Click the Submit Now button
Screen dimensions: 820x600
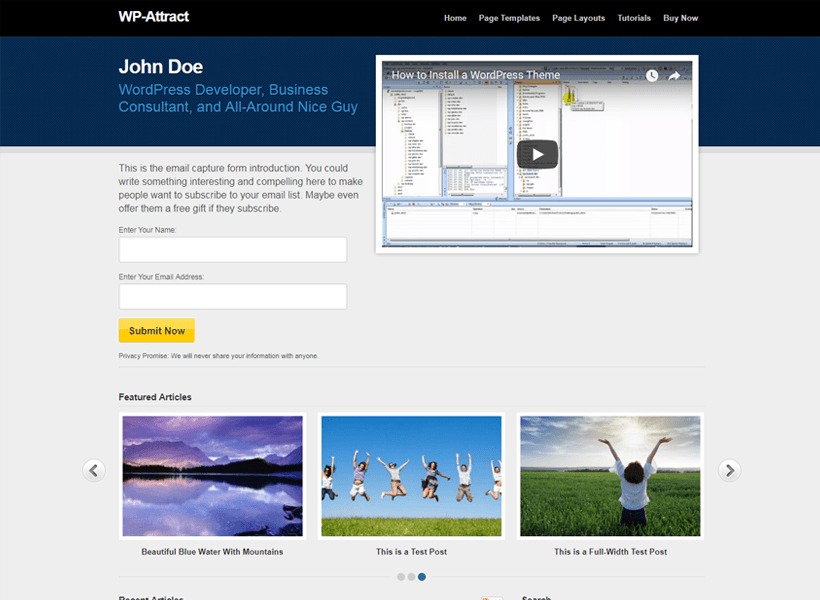[x=157, y=331]
